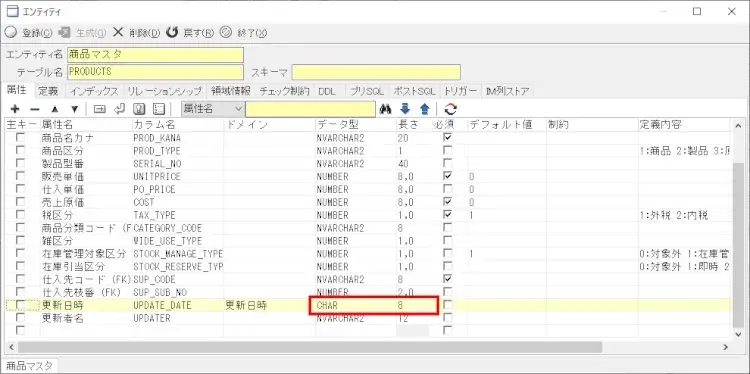Click the boxed right-arrow icon in the attribute toolbar

[x=99, y=109]
